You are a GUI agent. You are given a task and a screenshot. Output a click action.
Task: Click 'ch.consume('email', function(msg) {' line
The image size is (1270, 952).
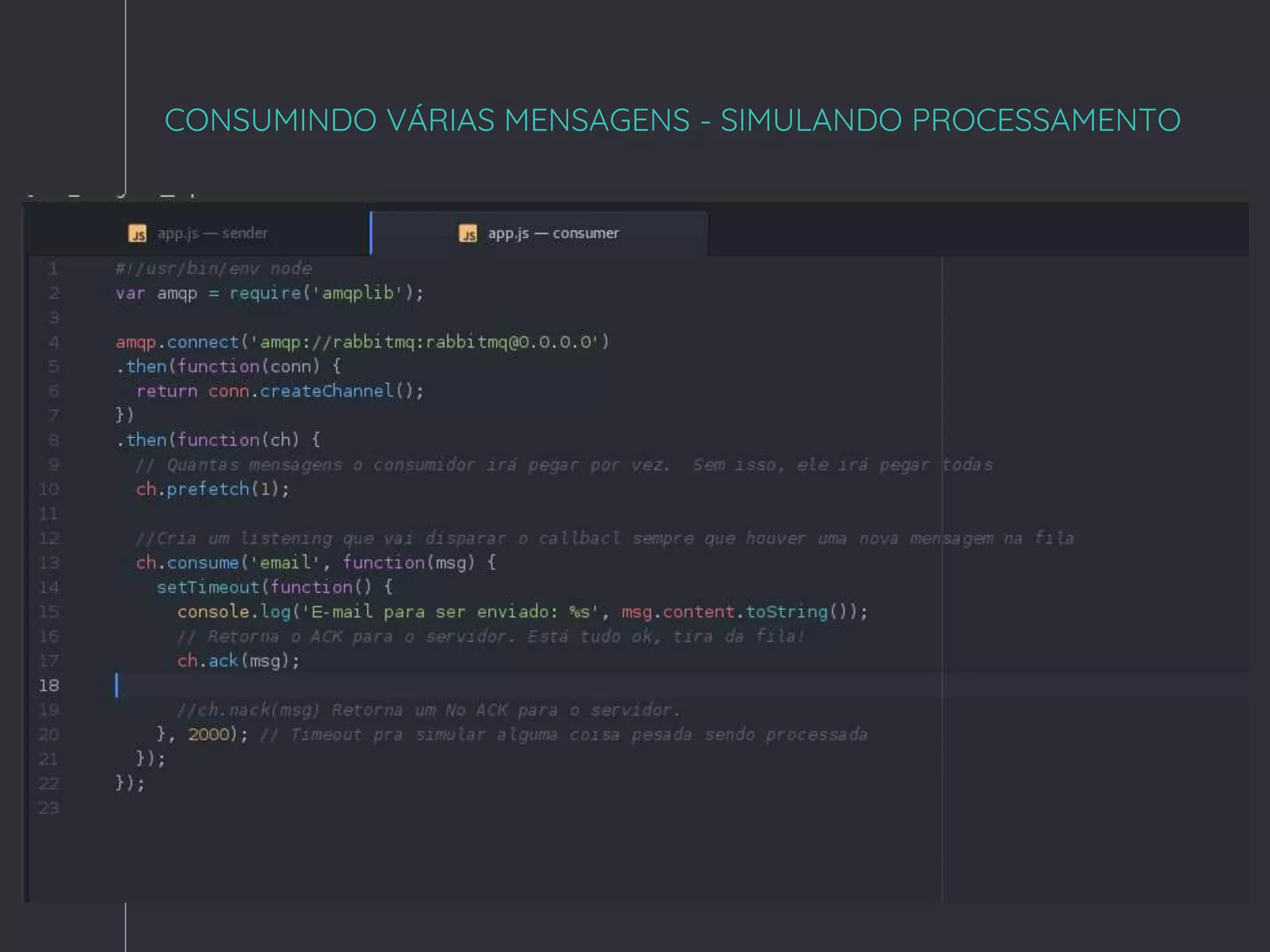pyautogui.click(x=316, y=563)
